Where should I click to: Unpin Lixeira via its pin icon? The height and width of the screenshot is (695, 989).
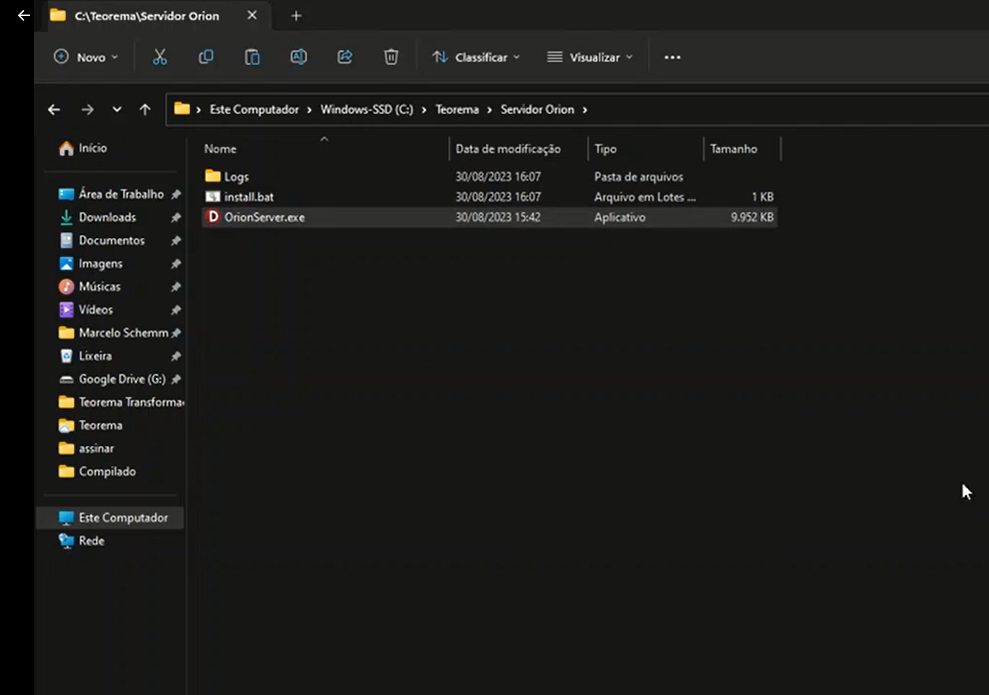point(175,356)
